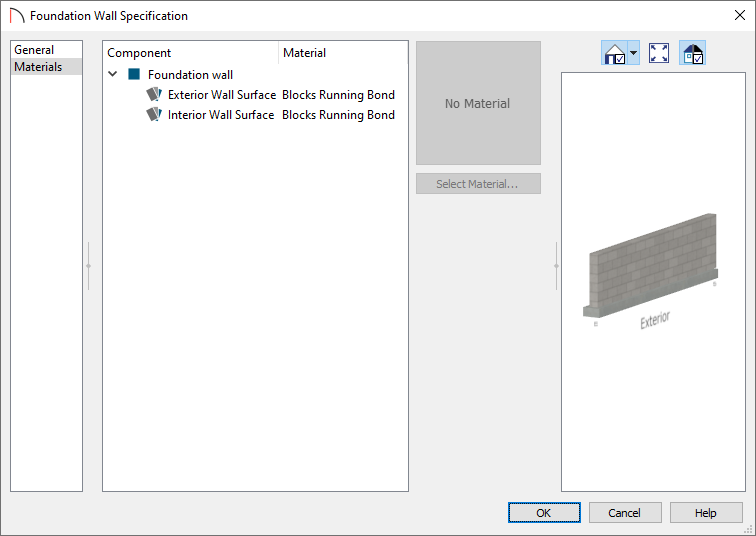Click the Interior Wall Surface material icon

tap(154, 114)
